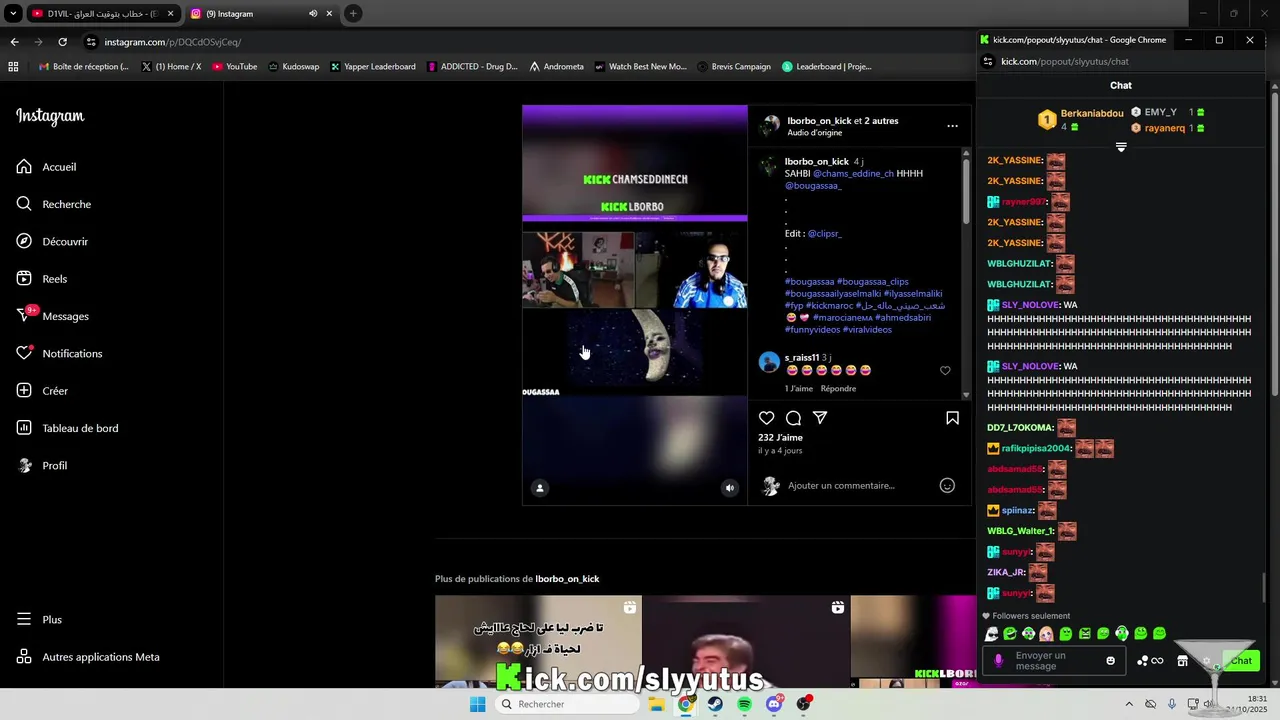
Task: Send with the green Chat button
Action: (x=1241, y=661)
